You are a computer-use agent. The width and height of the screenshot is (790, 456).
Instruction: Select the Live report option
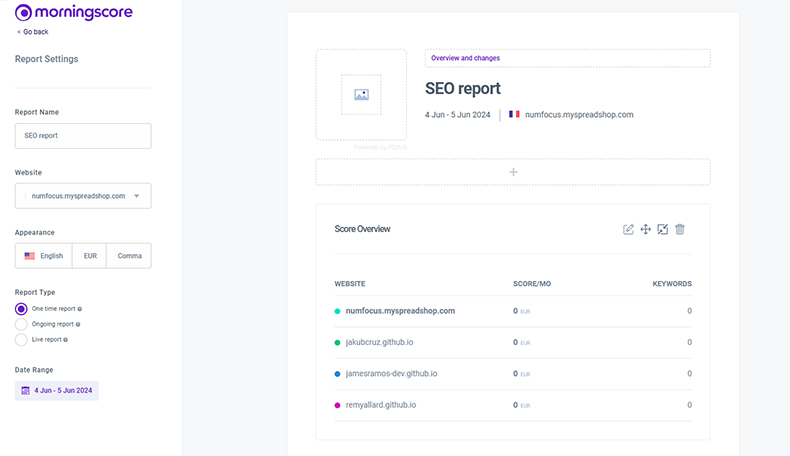point(21,340)
